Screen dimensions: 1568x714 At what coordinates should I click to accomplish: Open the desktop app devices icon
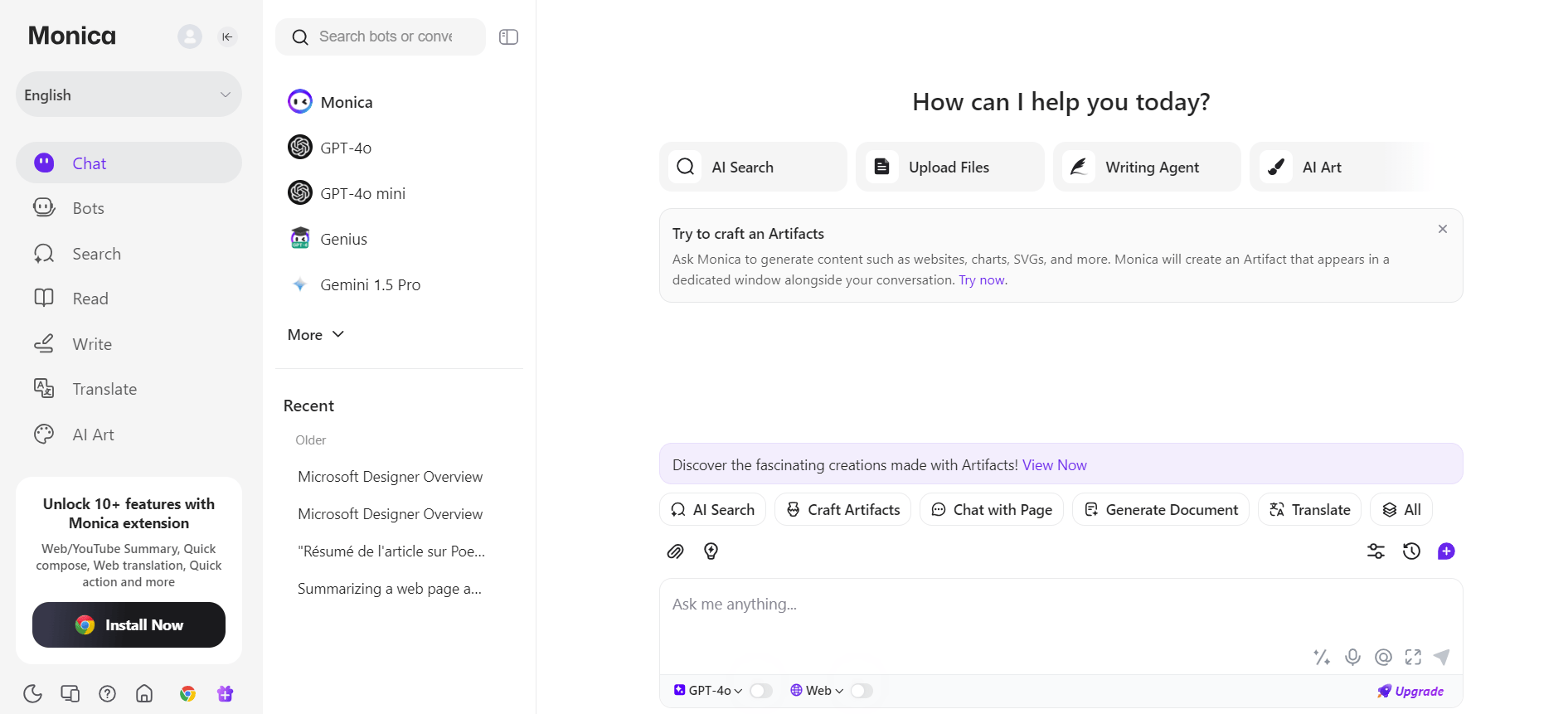point(70,693)
